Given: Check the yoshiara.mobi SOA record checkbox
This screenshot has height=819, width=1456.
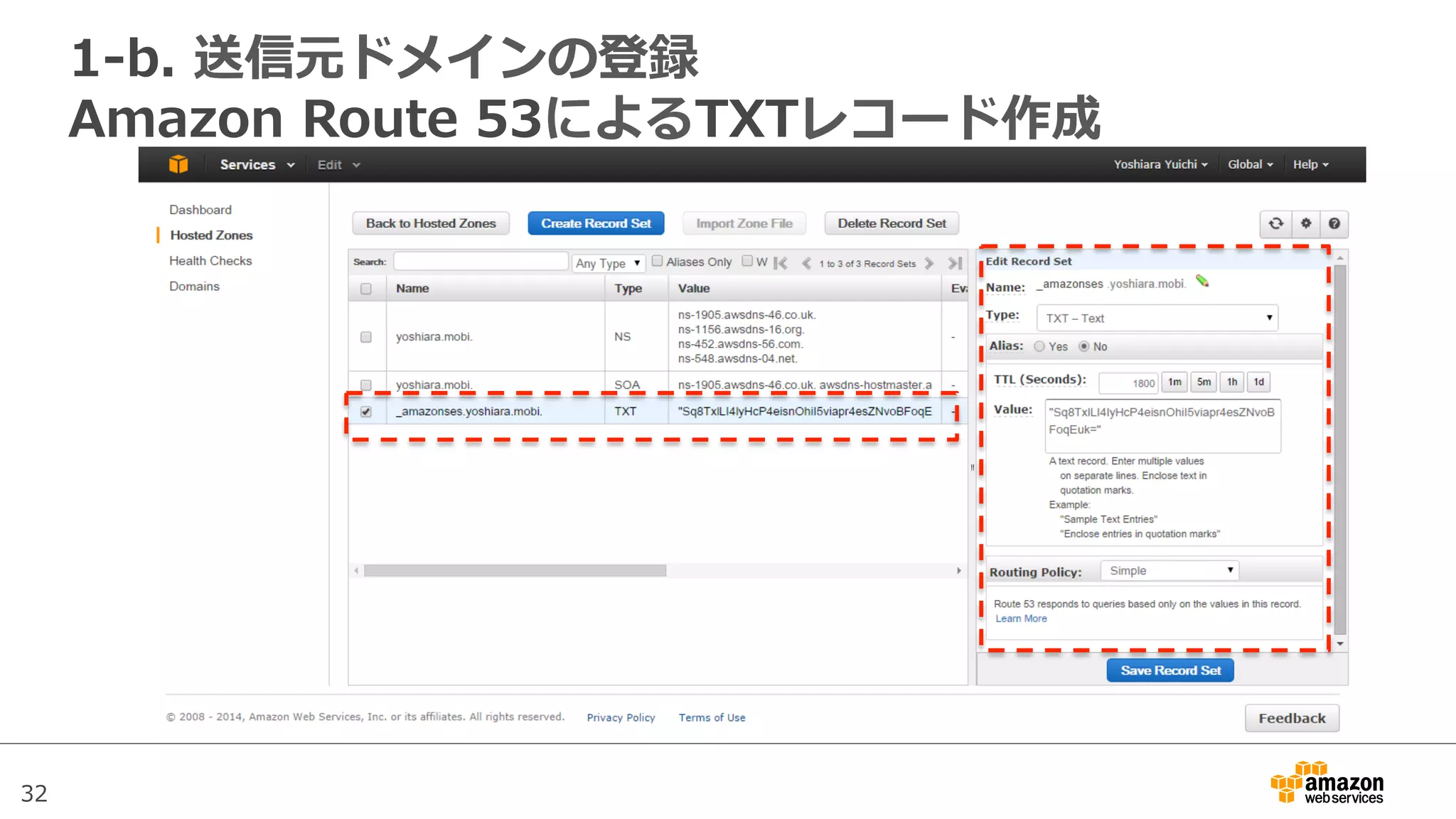Looking at the screenshot, I should point(366,385).
